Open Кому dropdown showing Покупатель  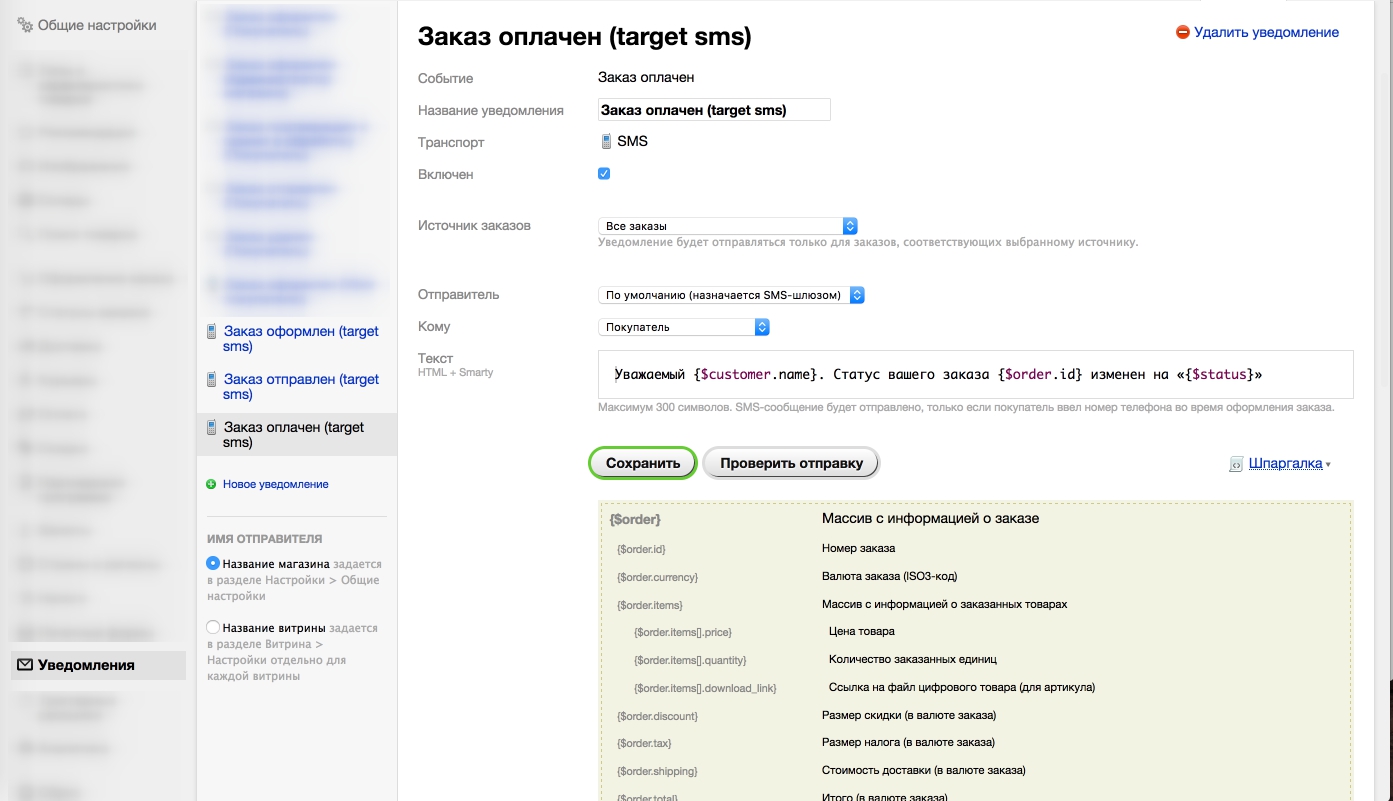[x=684, y=327]
